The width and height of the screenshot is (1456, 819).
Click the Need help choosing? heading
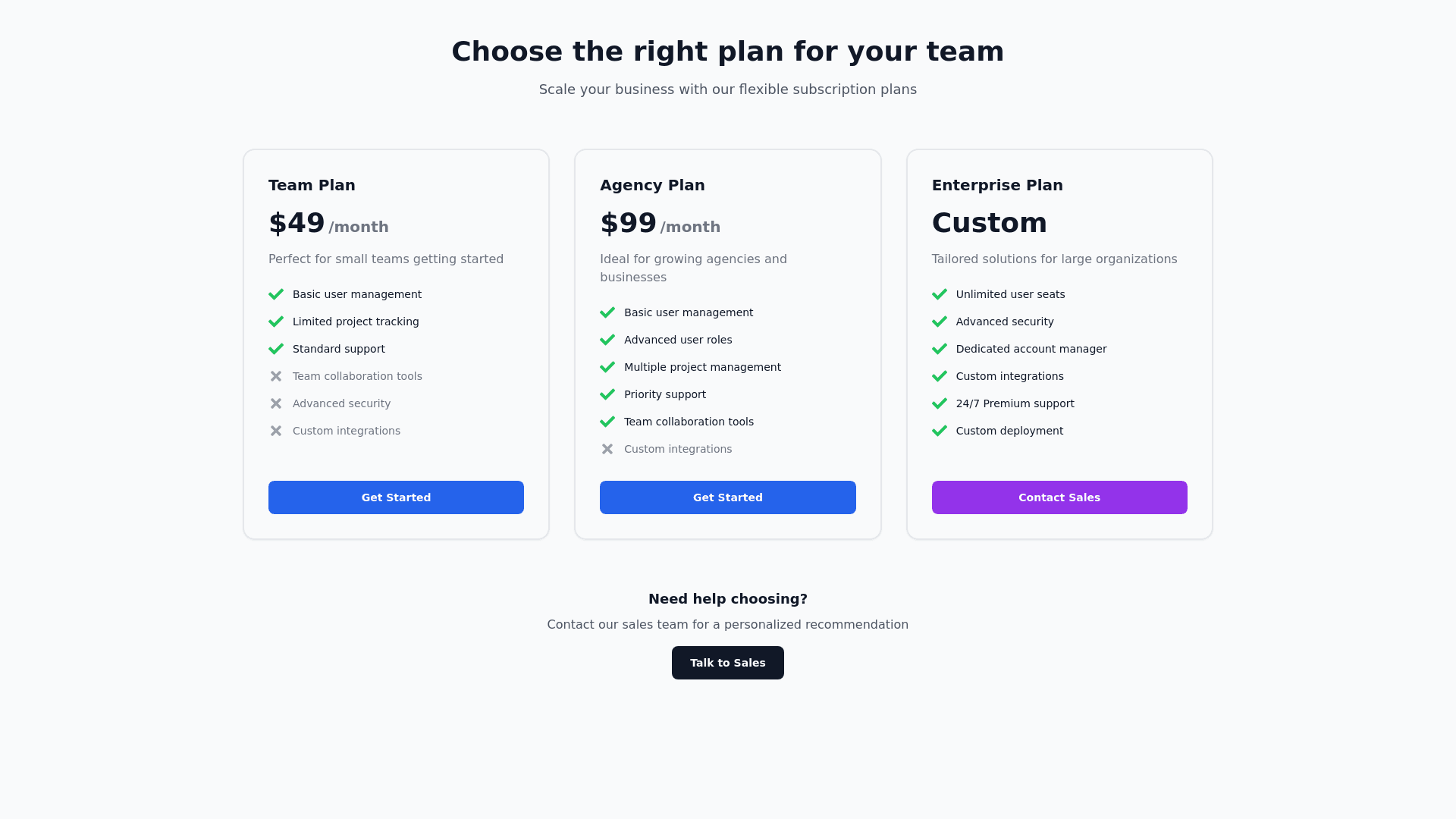coord(727,599)
